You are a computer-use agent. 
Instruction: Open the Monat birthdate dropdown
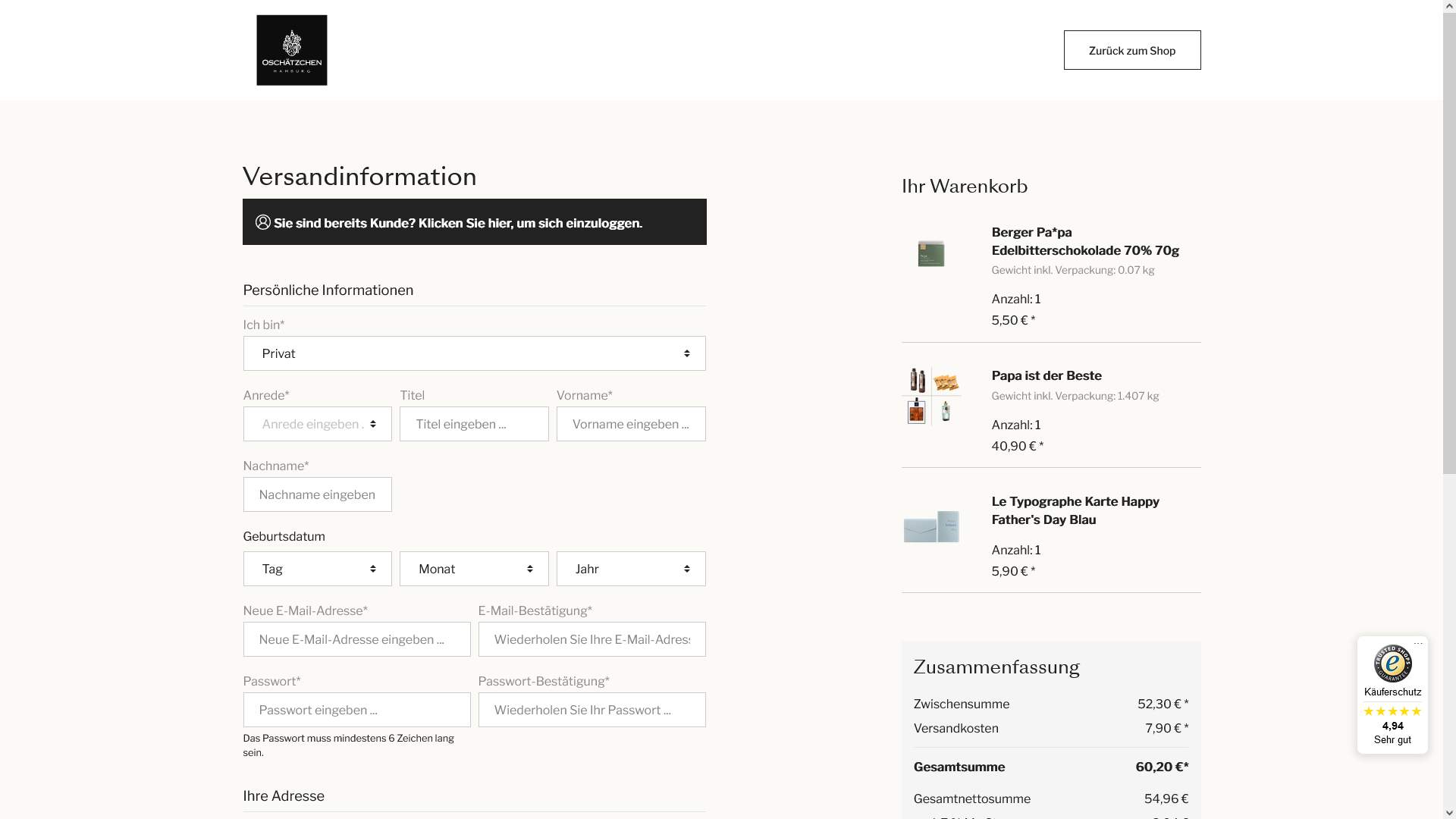pos(475,569)
